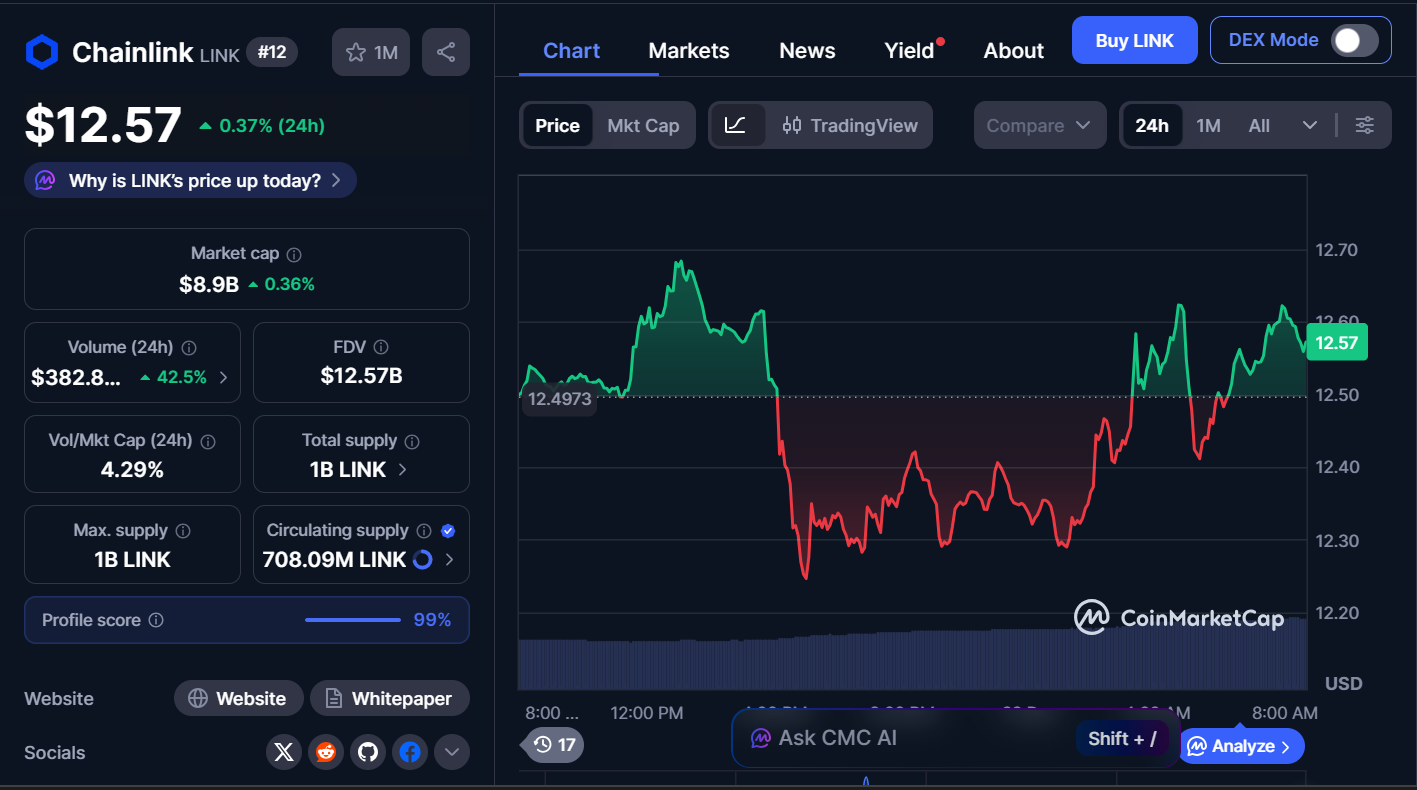This screenshot has height=790, width=1417.
Task: Open the News tab
Action: (x=807, y=51)
